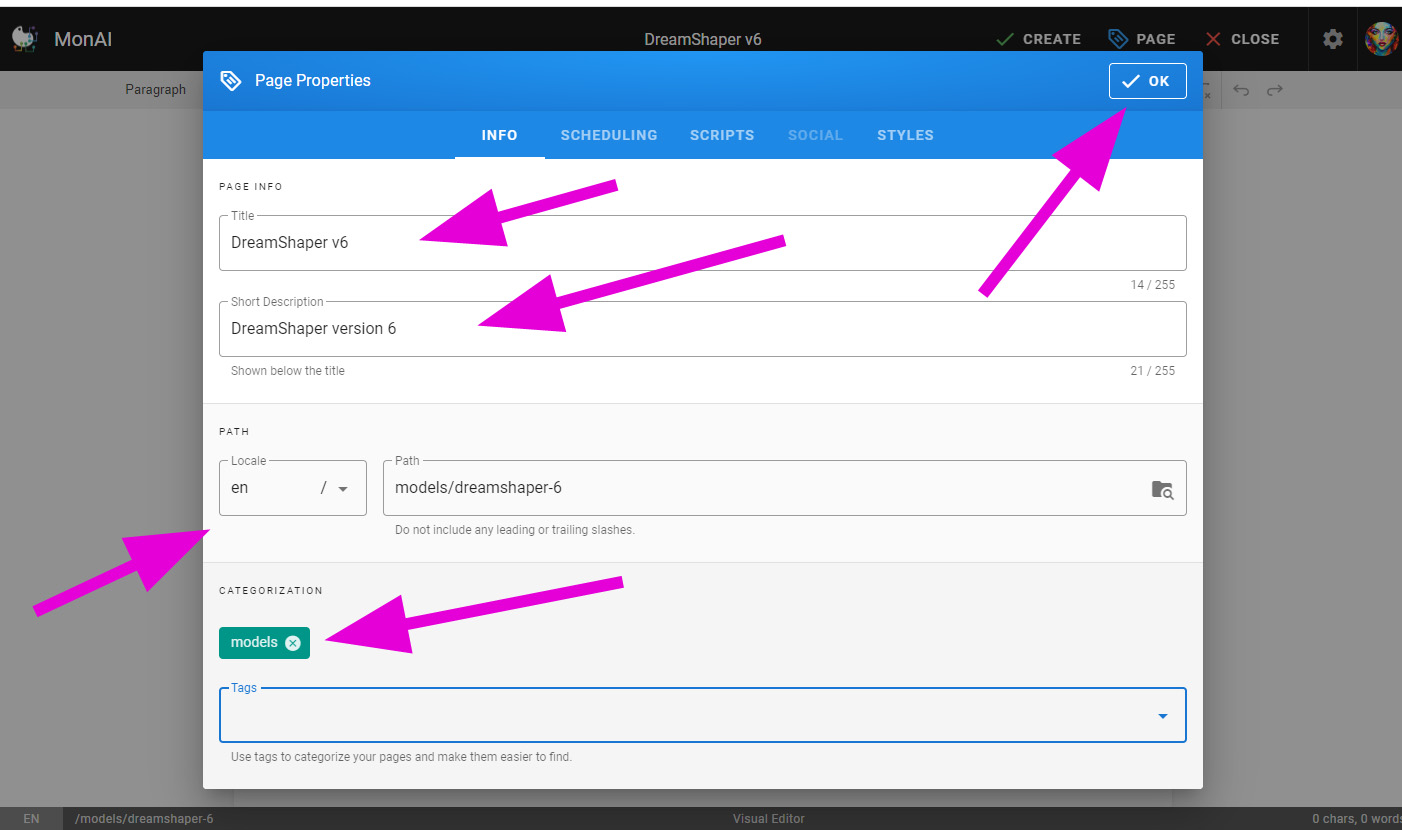This screenshot has width=1402, height=830.
Task: Click the Create button
Action: click(1039, 39)
